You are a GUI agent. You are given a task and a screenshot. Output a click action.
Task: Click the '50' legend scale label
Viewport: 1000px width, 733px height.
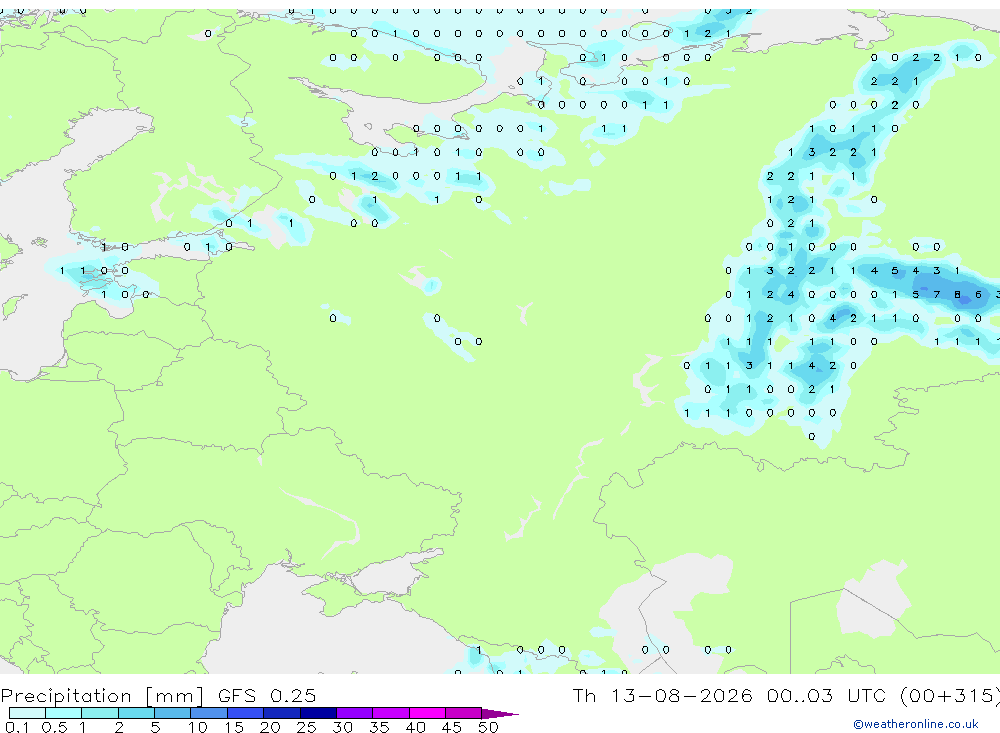point(488,727)
